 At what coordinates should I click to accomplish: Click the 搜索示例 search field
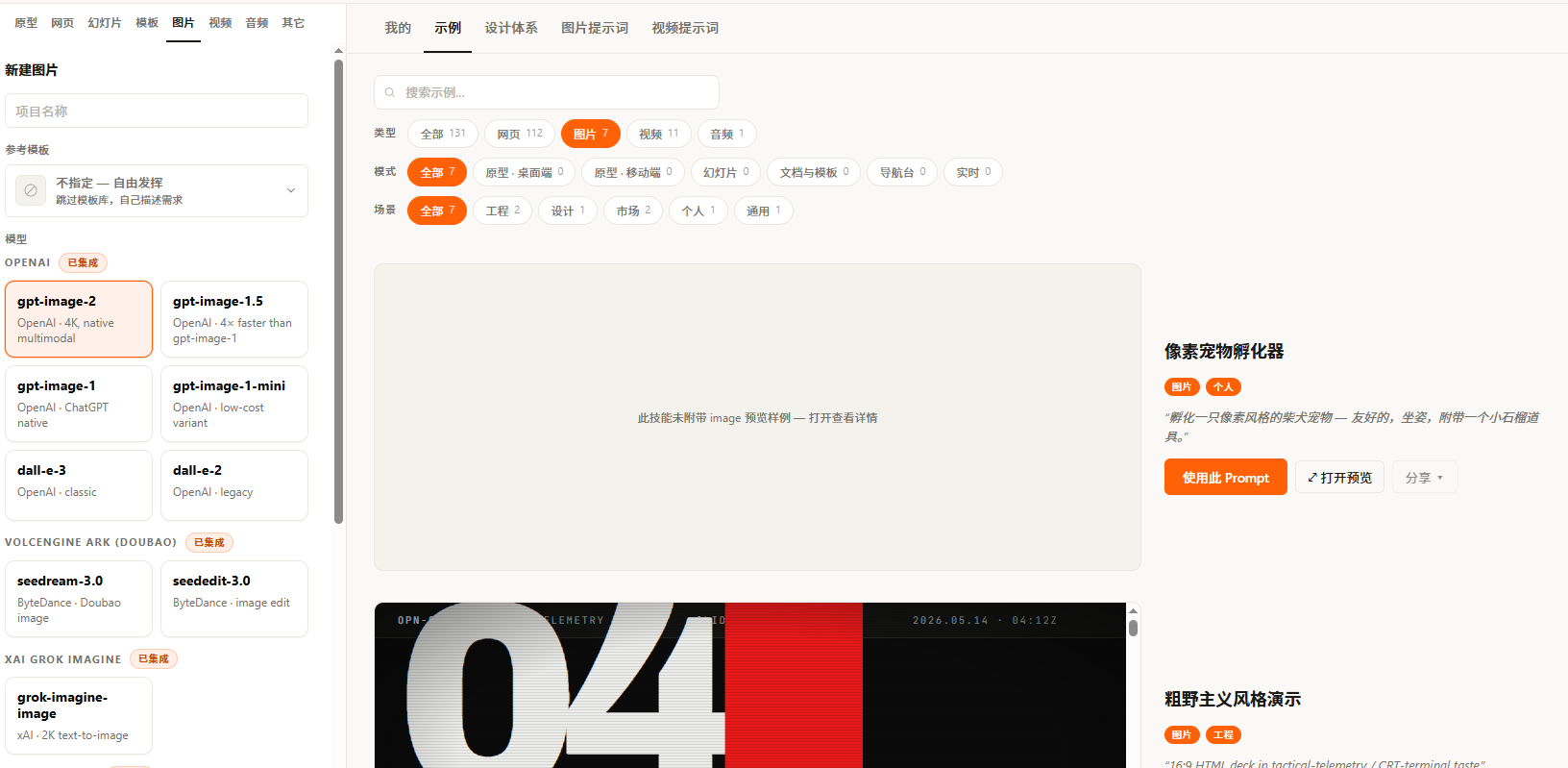pyautogui.click(x=547, y=92)
